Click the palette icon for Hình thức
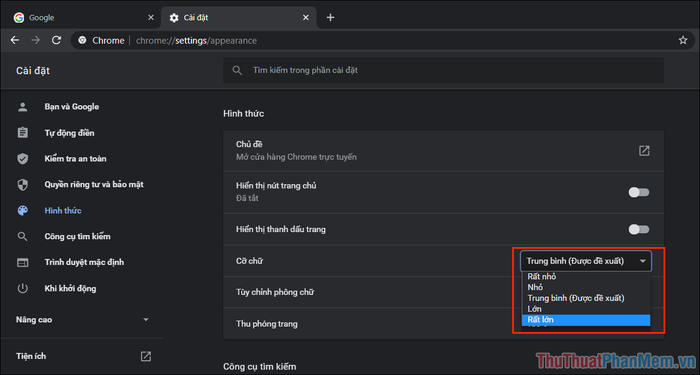This screenshot has height=375, width=700. pos(22,210)
